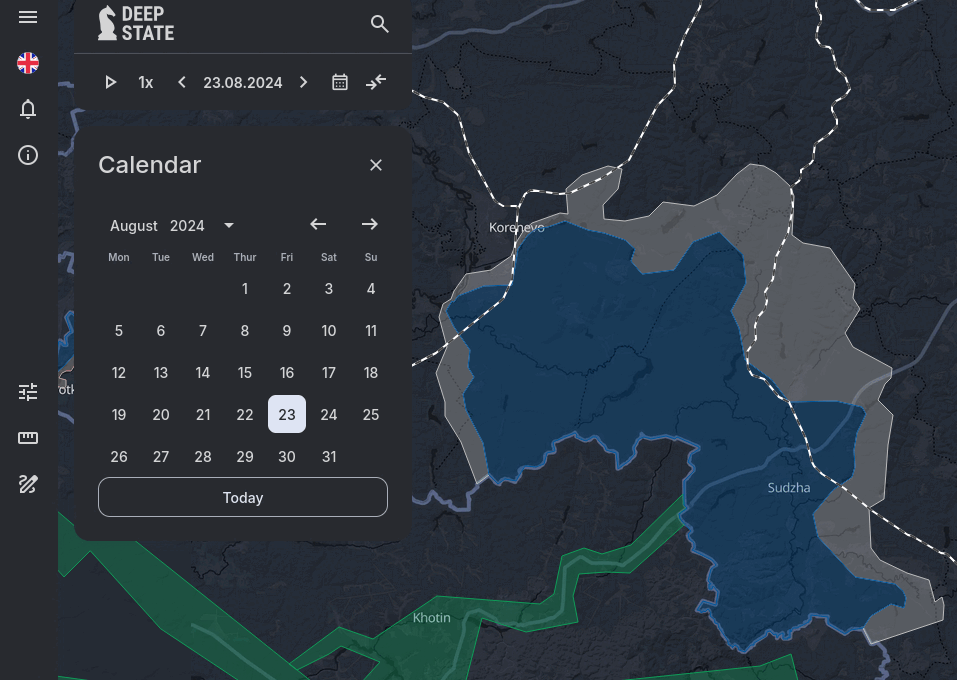
Task: Activate the drawing pencil tool
Action: 28,484
